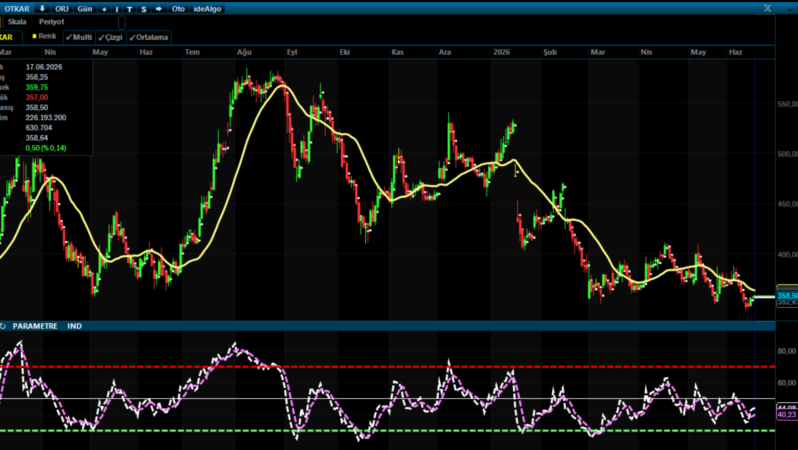Screen dimensions: 798x450
Task: Open the IND menu of the indicator panel
Action: tap(74, 326)
